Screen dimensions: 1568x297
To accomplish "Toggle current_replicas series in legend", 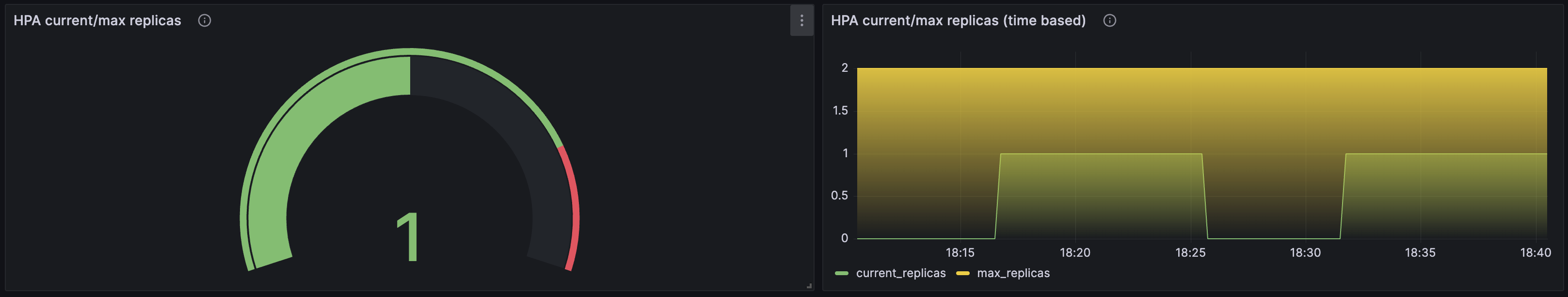I will (900, 273).
